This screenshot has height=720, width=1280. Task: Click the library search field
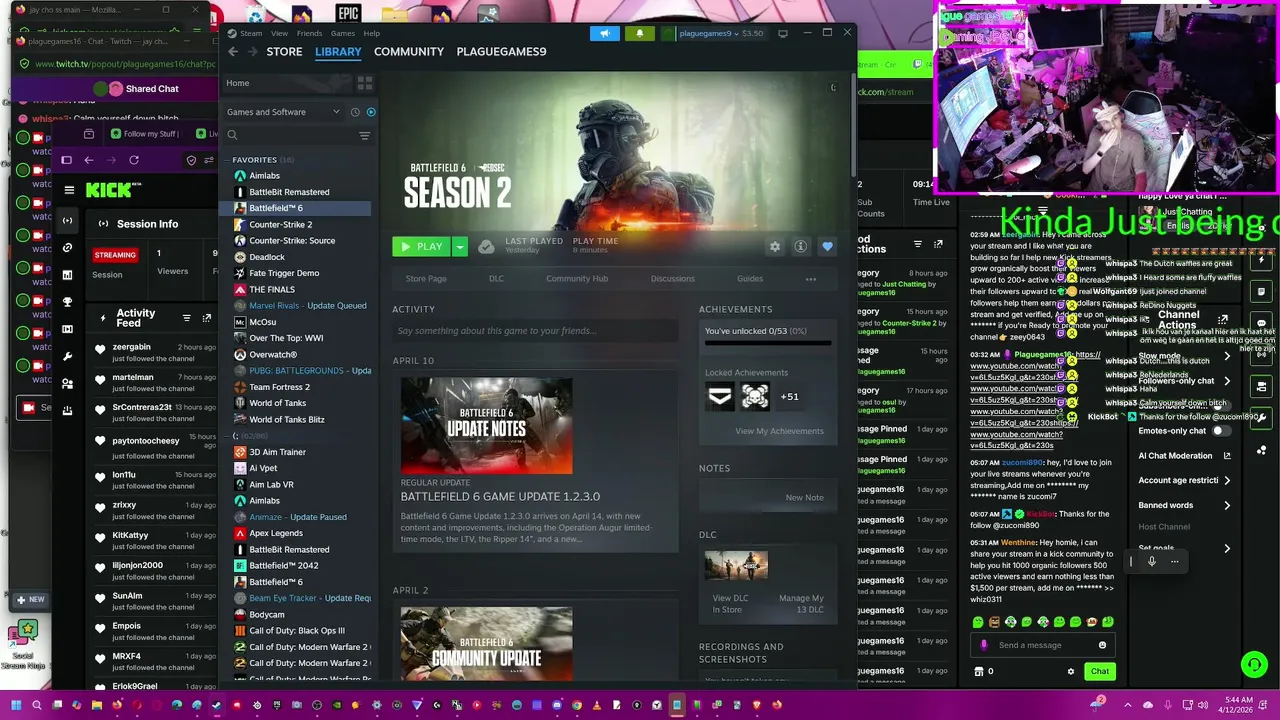pos(288,135)
